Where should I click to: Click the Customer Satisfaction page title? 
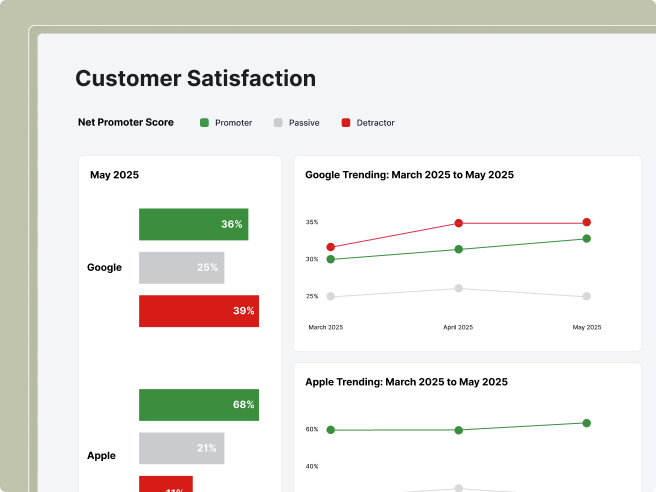coord(196,78)
